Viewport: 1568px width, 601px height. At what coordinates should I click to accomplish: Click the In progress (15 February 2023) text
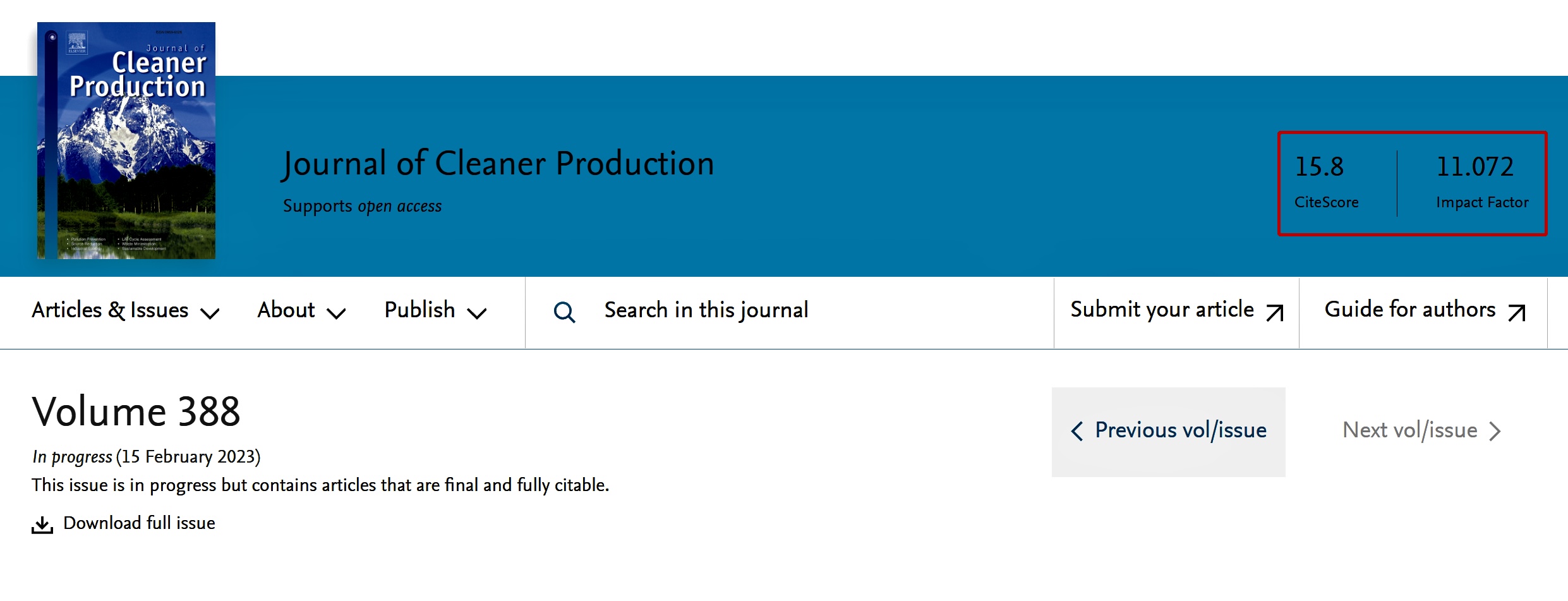[x=147, y=457]
